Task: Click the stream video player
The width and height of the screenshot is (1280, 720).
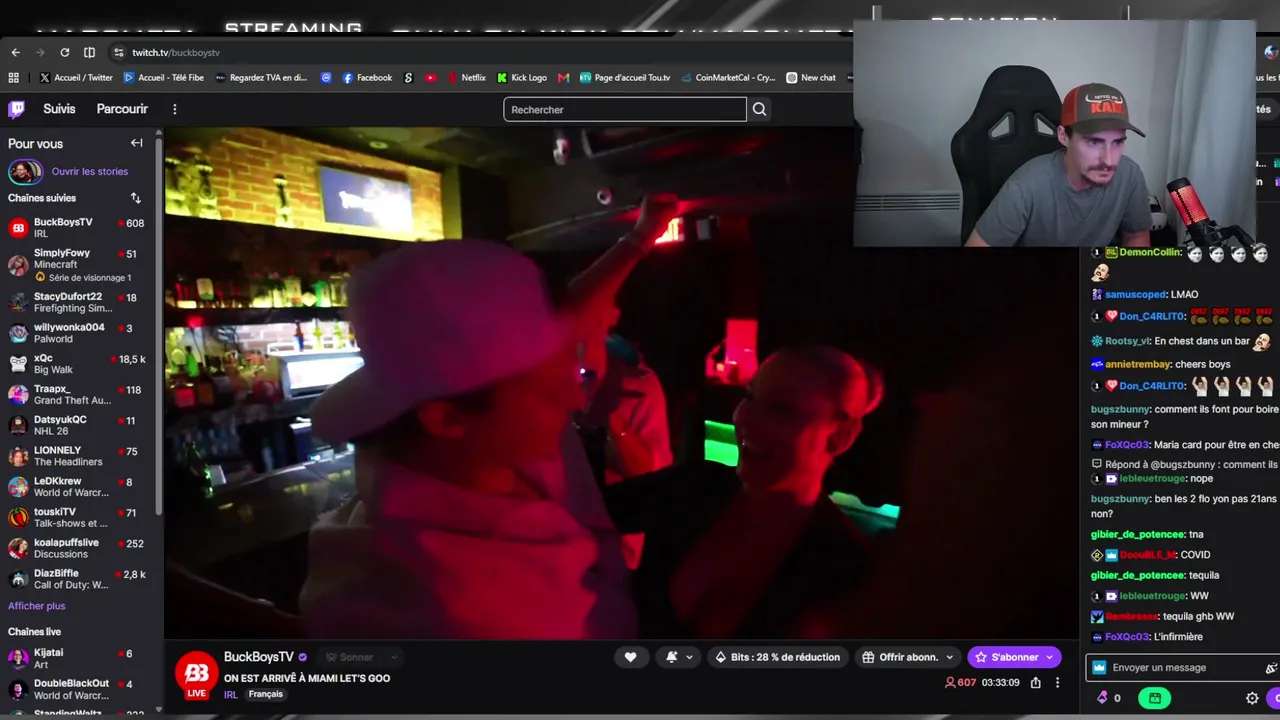Action: pos(620,384)
